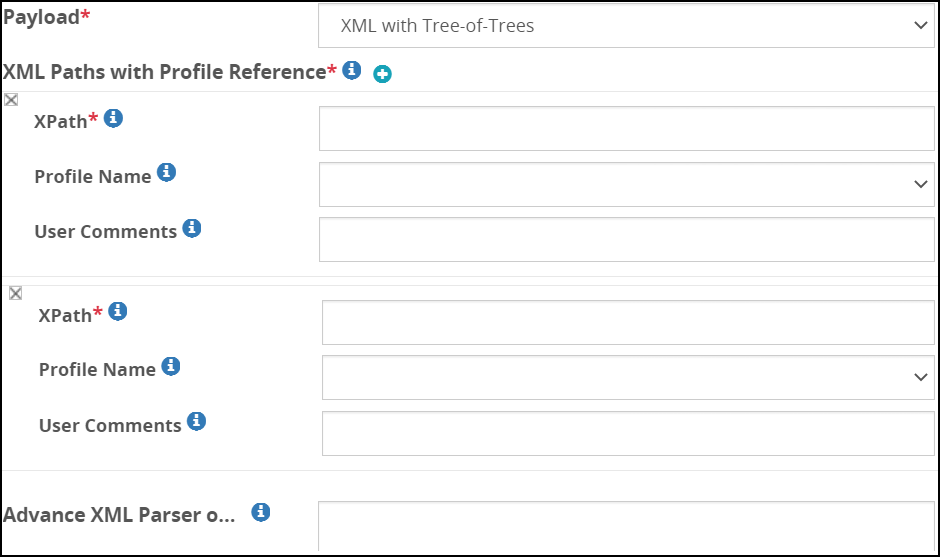Remove the first XPath entry using its X box
This screenshot has width=940, height=557.
coord(11,99)
